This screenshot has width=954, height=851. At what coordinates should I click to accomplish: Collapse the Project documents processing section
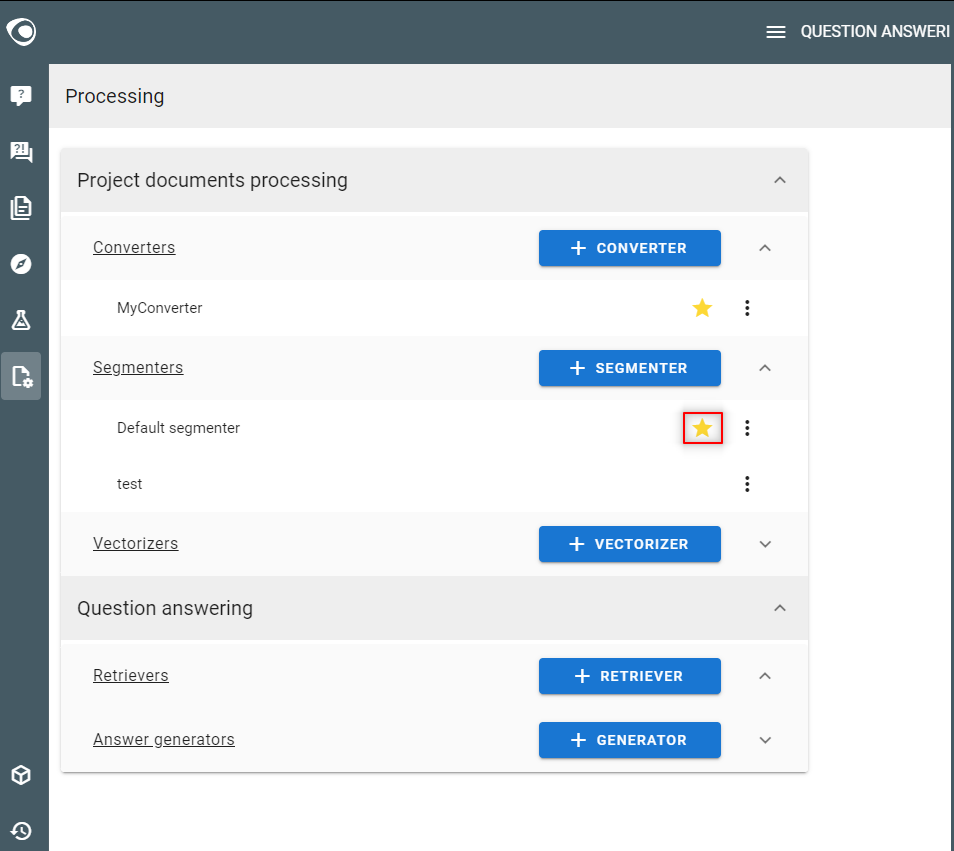pyautogui.click(x=780, y=180)
